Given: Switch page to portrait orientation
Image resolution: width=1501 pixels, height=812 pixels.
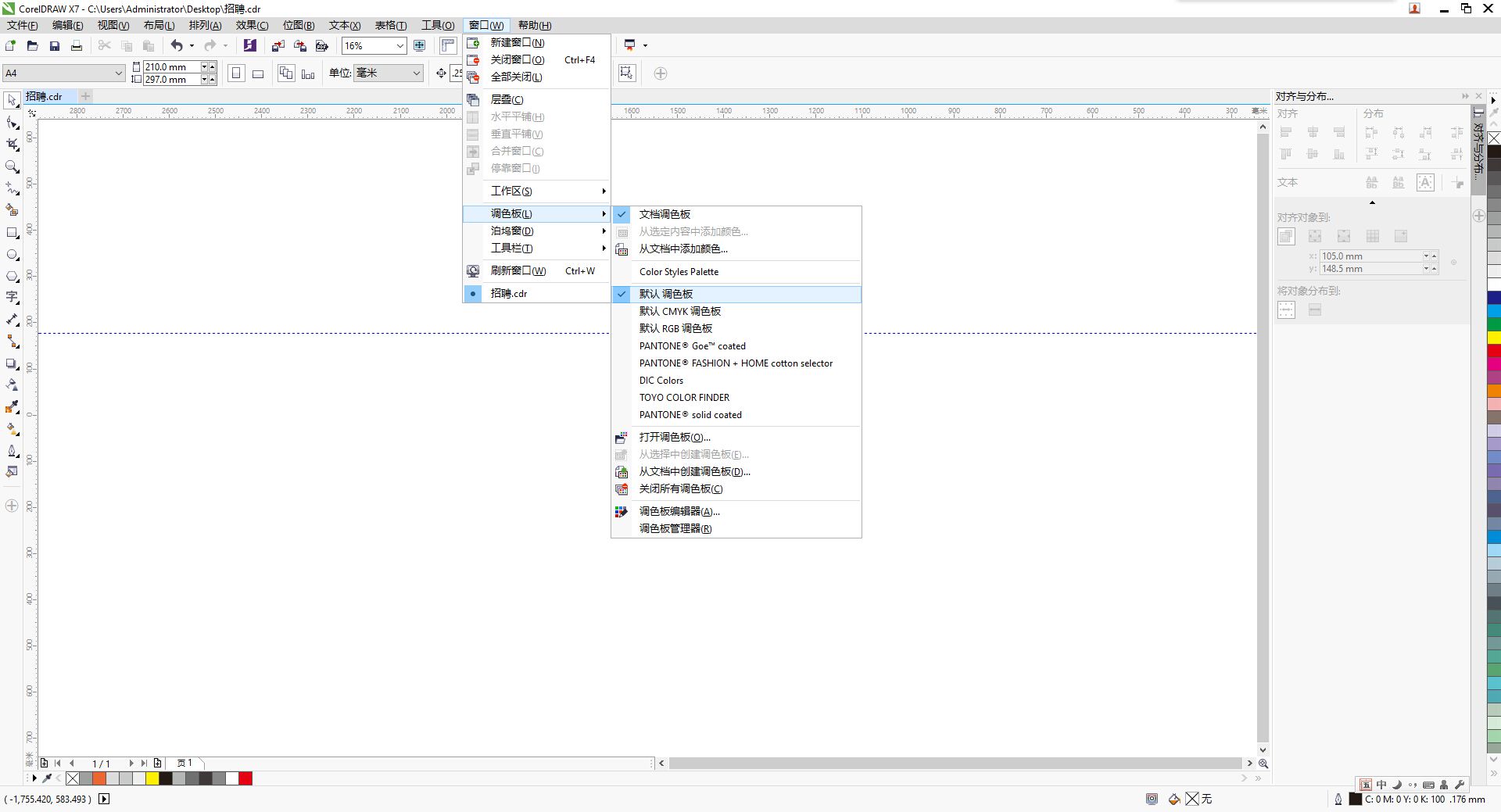Looking at the screenshot, I should click(236, 73).
